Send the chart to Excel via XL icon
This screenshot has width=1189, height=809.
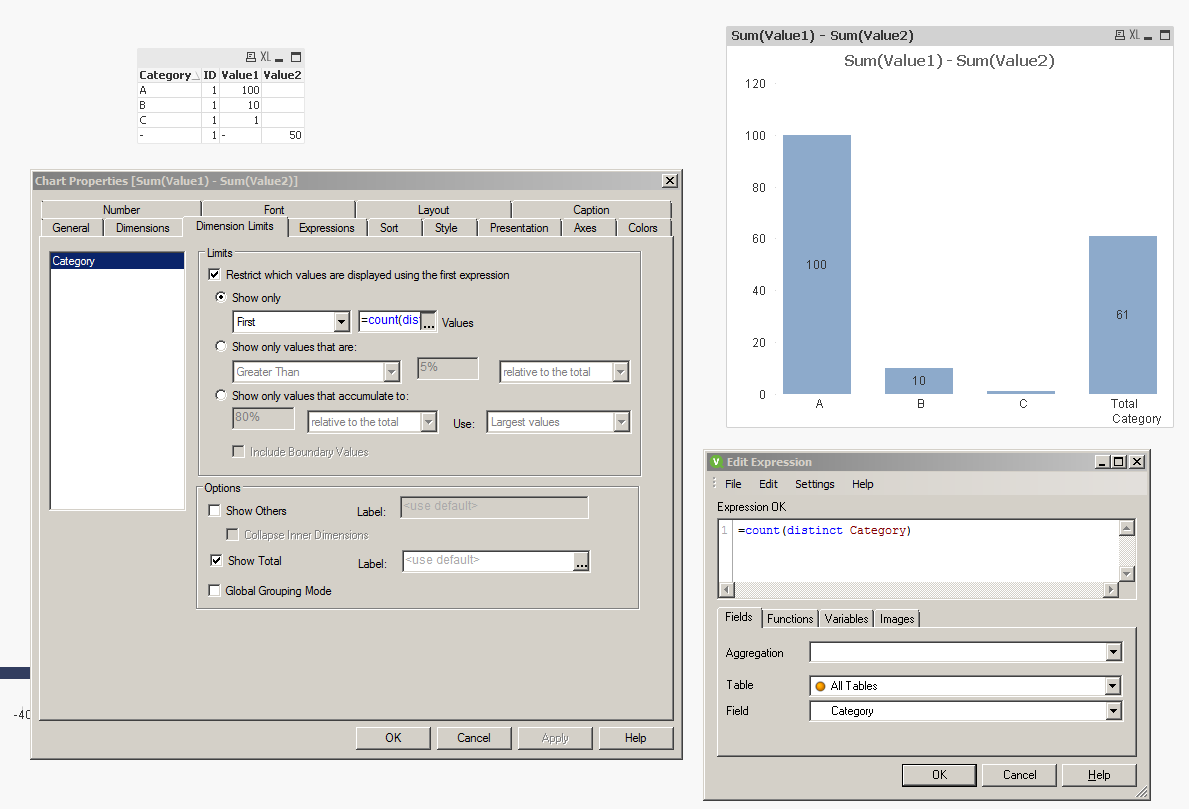pos(1134,36)
